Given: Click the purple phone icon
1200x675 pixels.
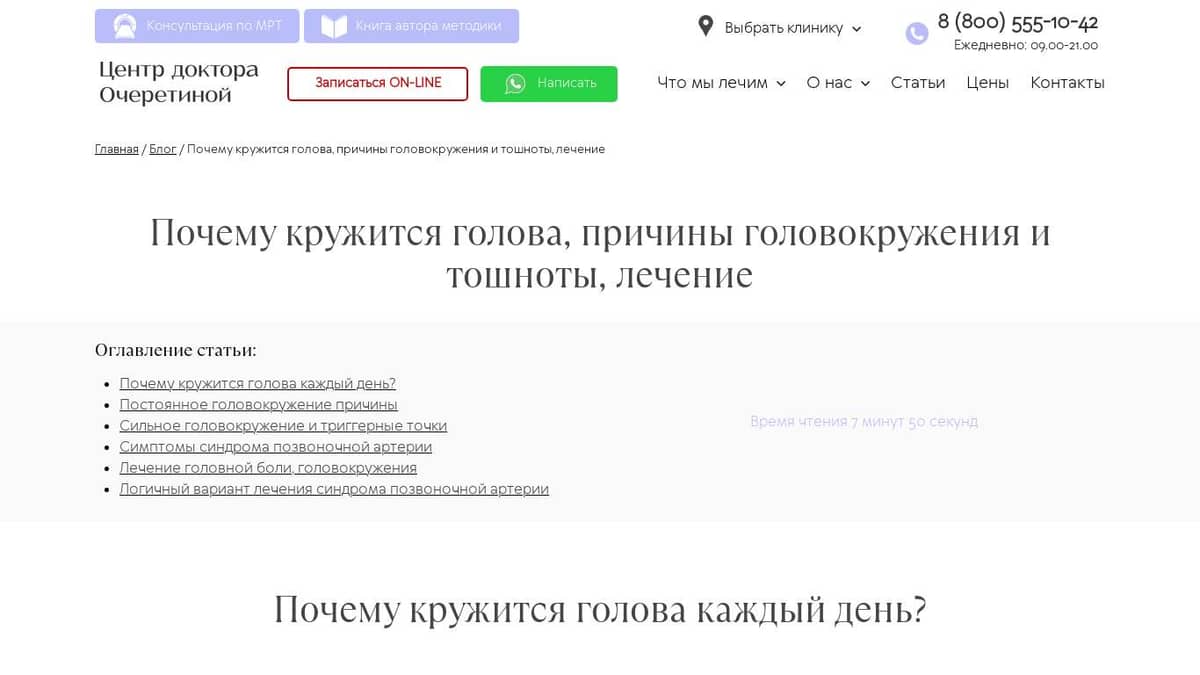Looking at the screenshot, I should tap(917, 34).
